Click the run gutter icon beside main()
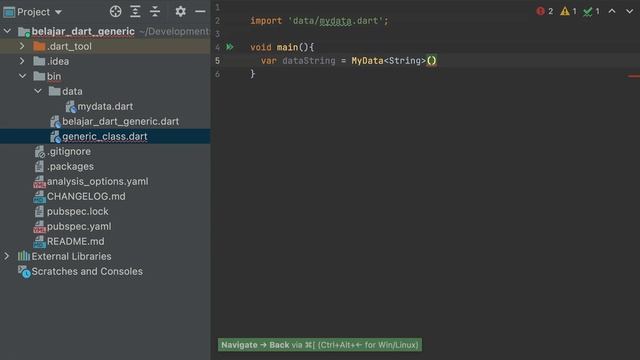Image resolution: width=640 pixels, height=360 pixels. pos(230,47)
